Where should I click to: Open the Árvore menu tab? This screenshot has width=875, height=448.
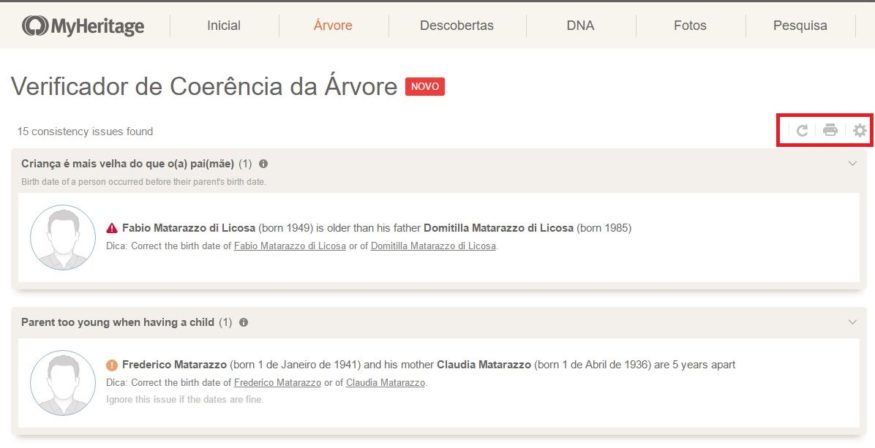(333, 26)
